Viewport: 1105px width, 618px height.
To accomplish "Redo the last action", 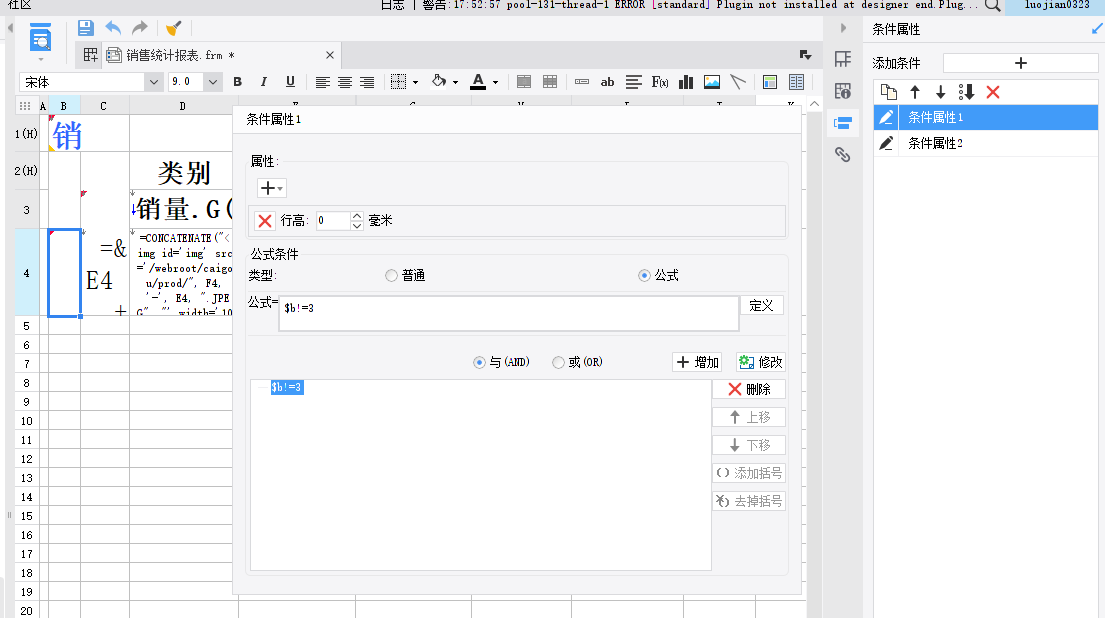I will pyautogui.click(x=140, y=28).
